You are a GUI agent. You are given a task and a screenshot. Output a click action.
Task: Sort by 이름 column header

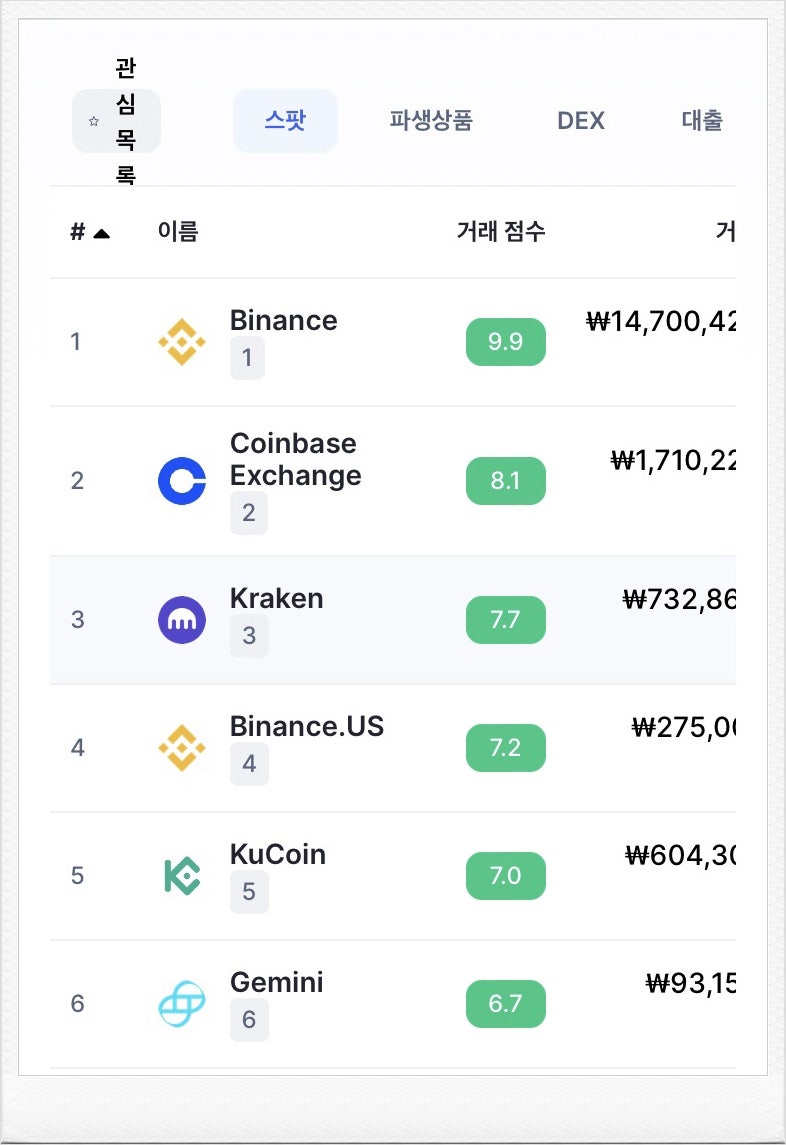tap(178, 232)
